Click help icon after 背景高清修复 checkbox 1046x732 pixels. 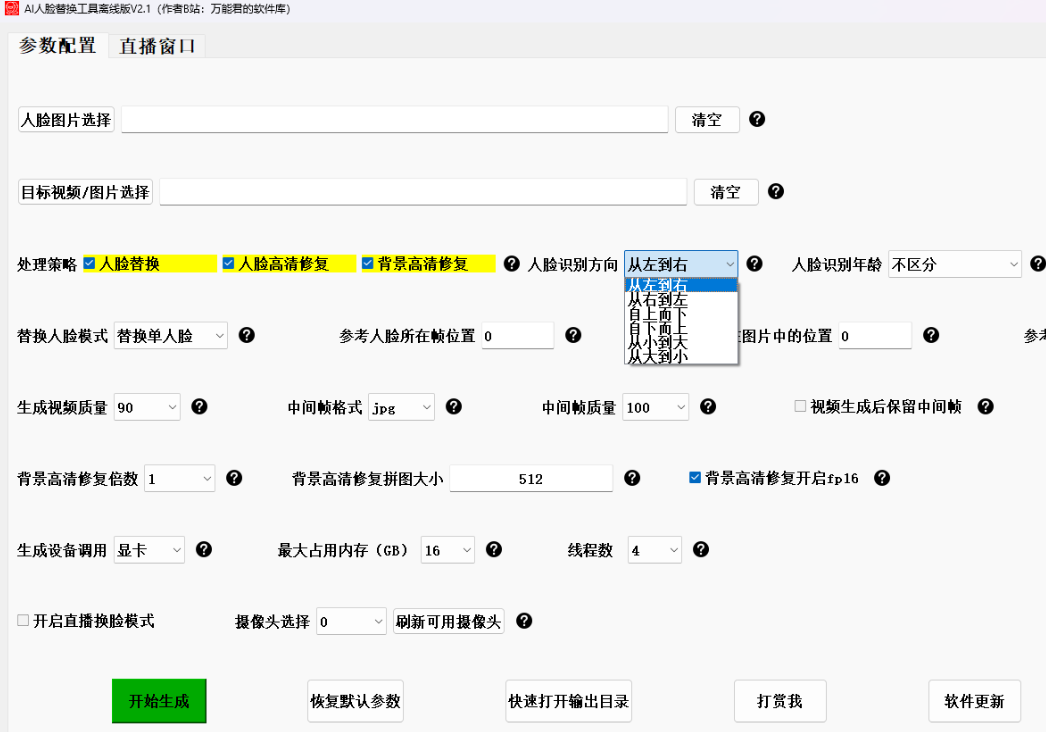click(x=512, y=264)
